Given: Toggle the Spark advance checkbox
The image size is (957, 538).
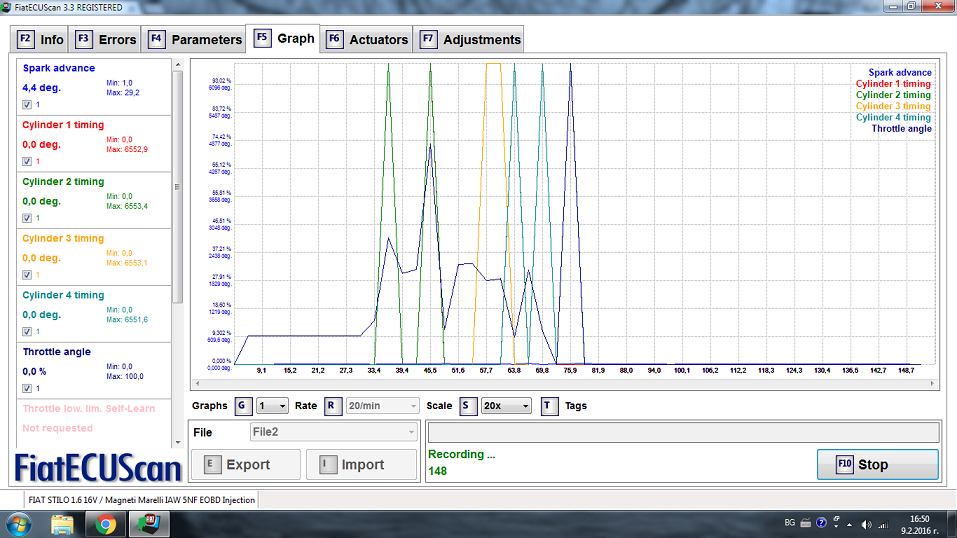Looking at the screenshot, I should (x=27, y=104).
